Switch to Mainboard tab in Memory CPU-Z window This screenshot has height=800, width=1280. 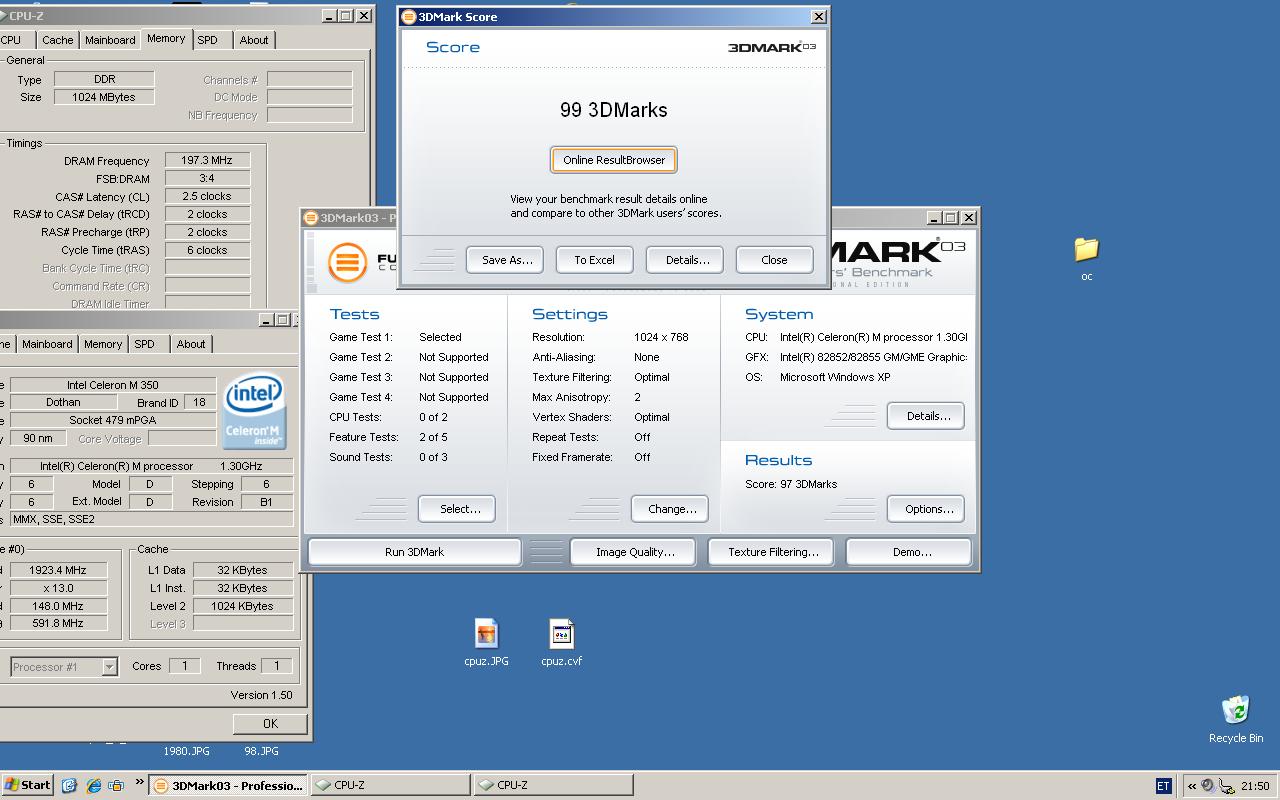click(x=110, y=40)
